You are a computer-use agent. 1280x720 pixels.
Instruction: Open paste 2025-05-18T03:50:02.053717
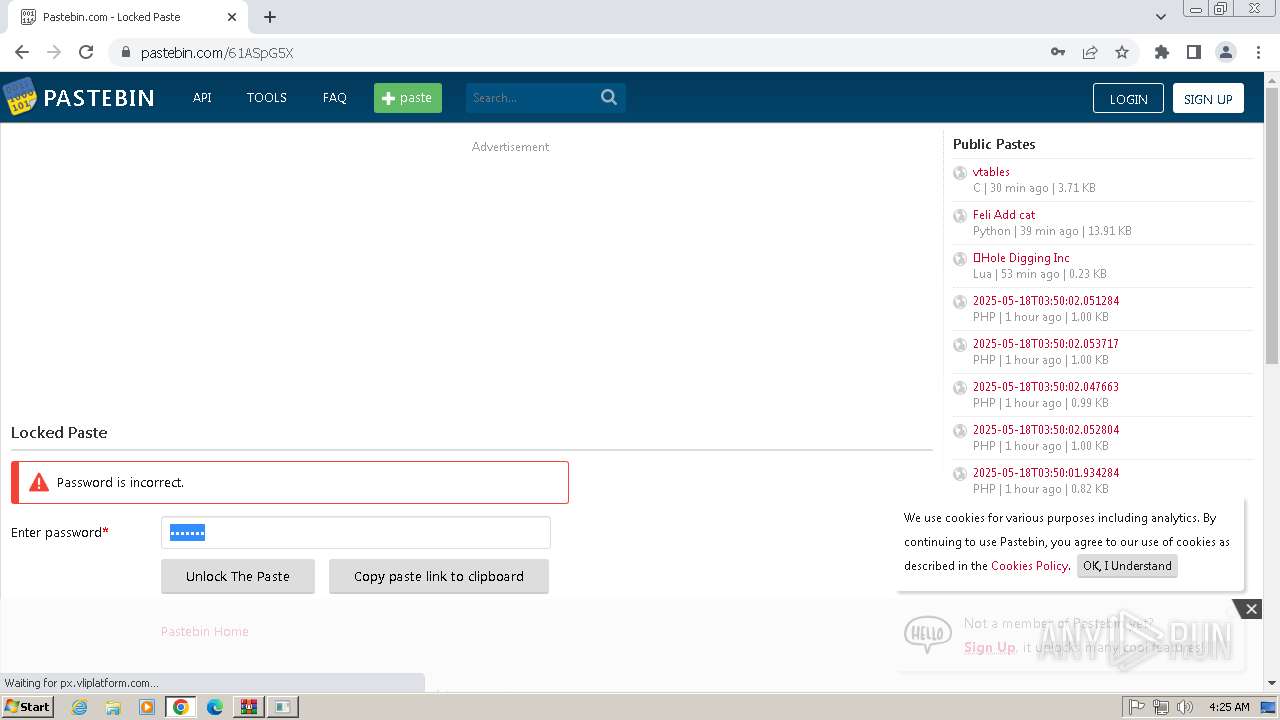click(1046, 344)
